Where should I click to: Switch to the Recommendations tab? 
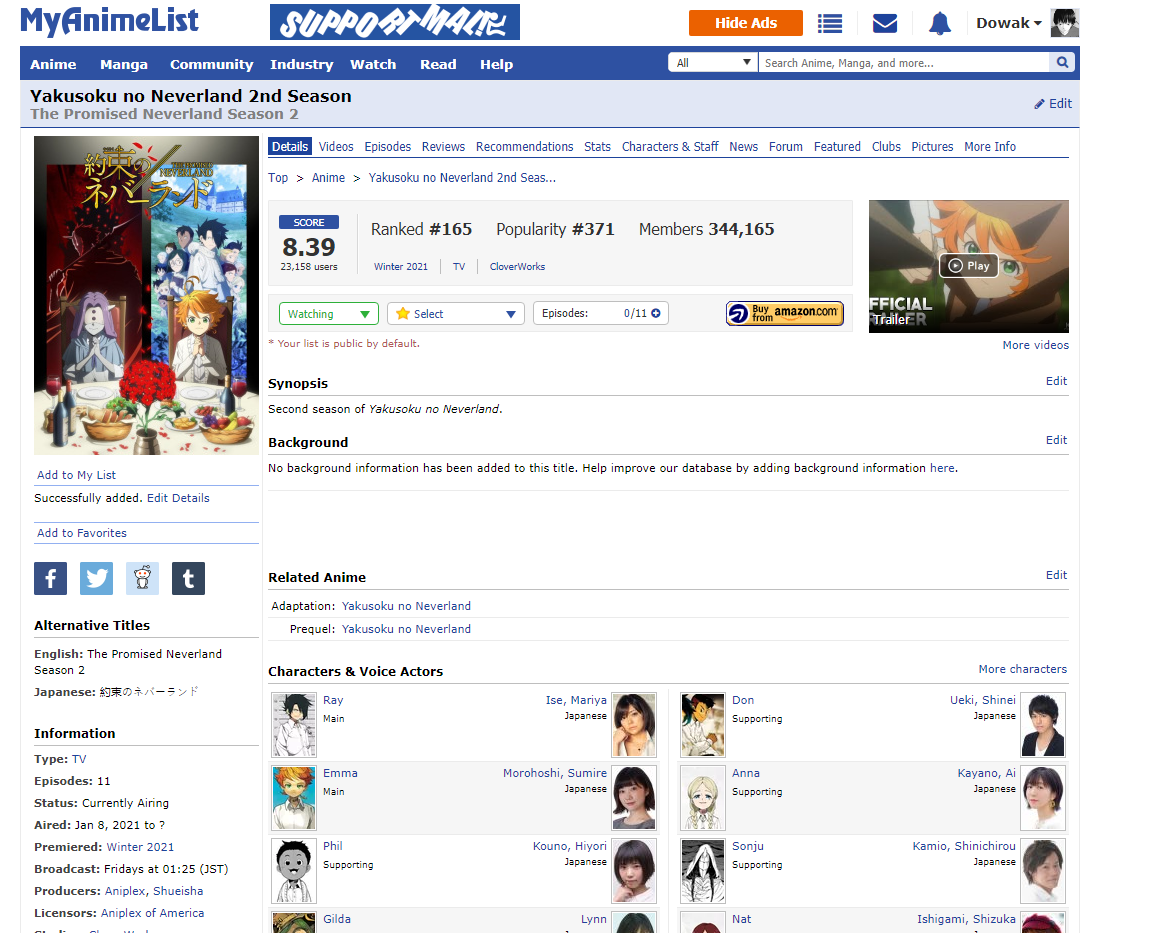click(x=524, y=146)
